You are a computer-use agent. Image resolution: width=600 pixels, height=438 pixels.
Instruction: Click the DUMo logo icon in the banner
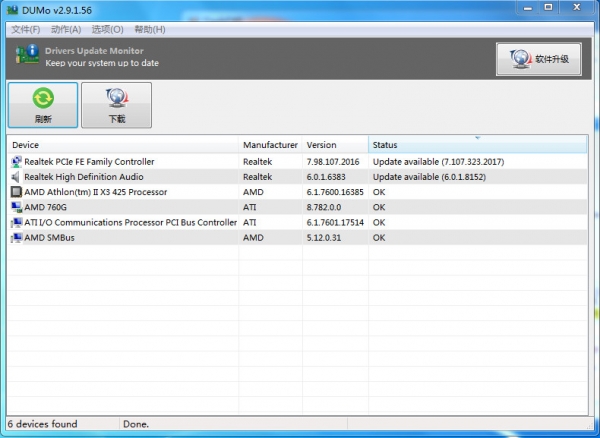25,57
